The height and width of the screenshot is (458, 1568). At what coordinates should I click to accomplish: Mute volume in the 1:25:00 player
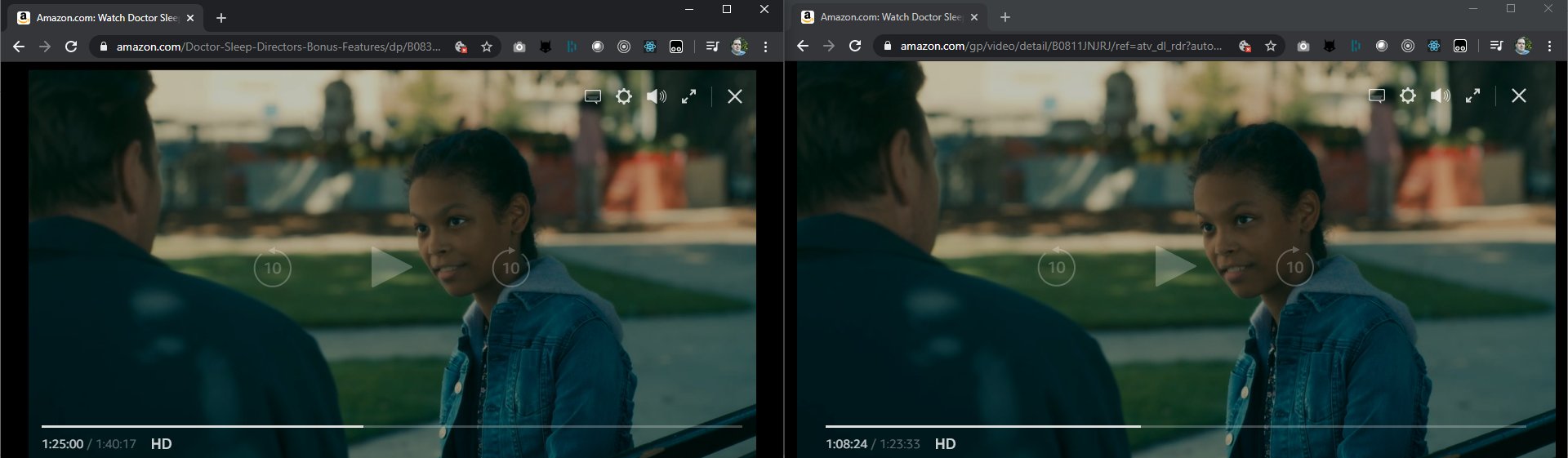click(x=657, y=96)
